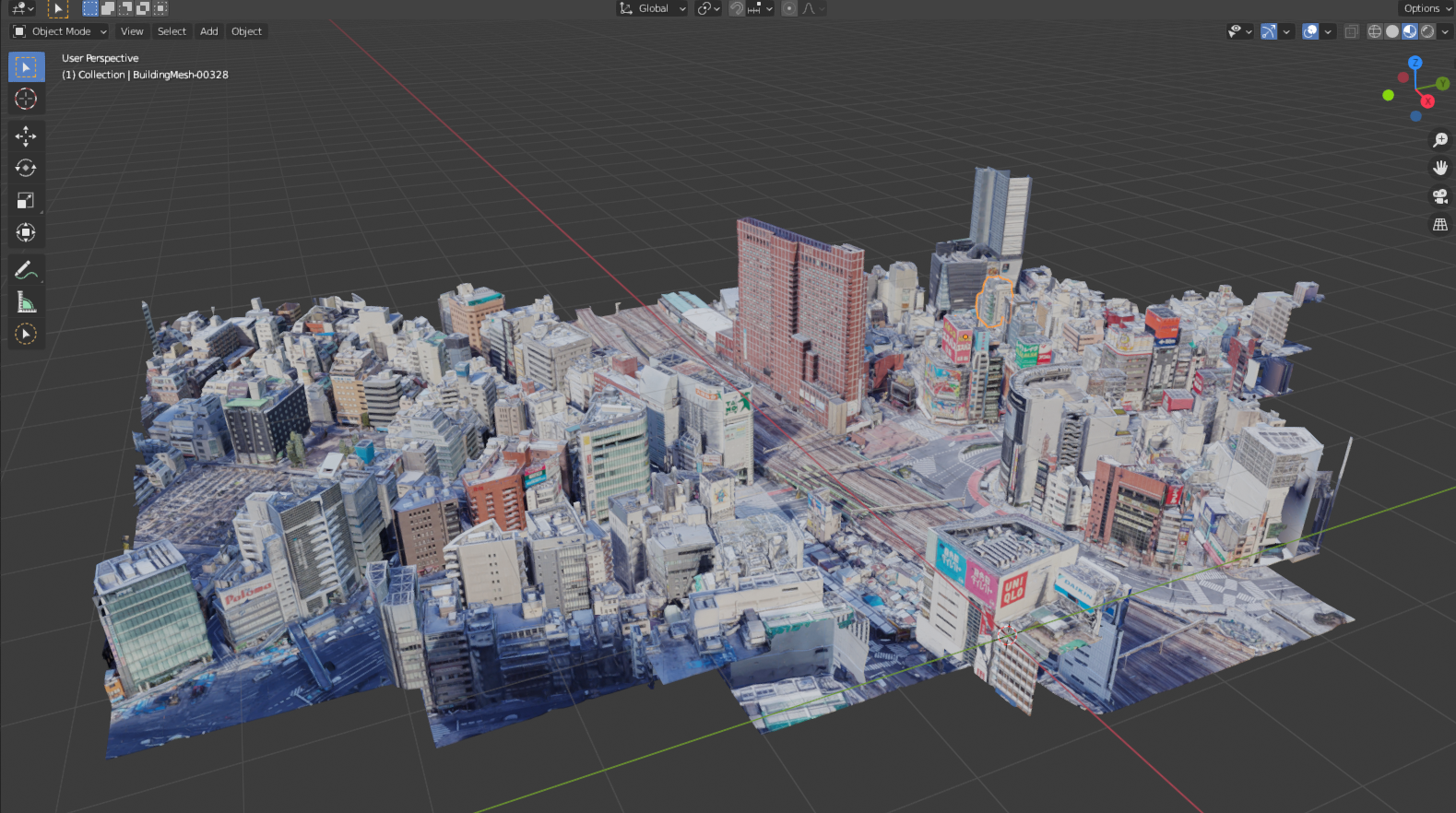Open the Options dropdown

coord(1426,8)
